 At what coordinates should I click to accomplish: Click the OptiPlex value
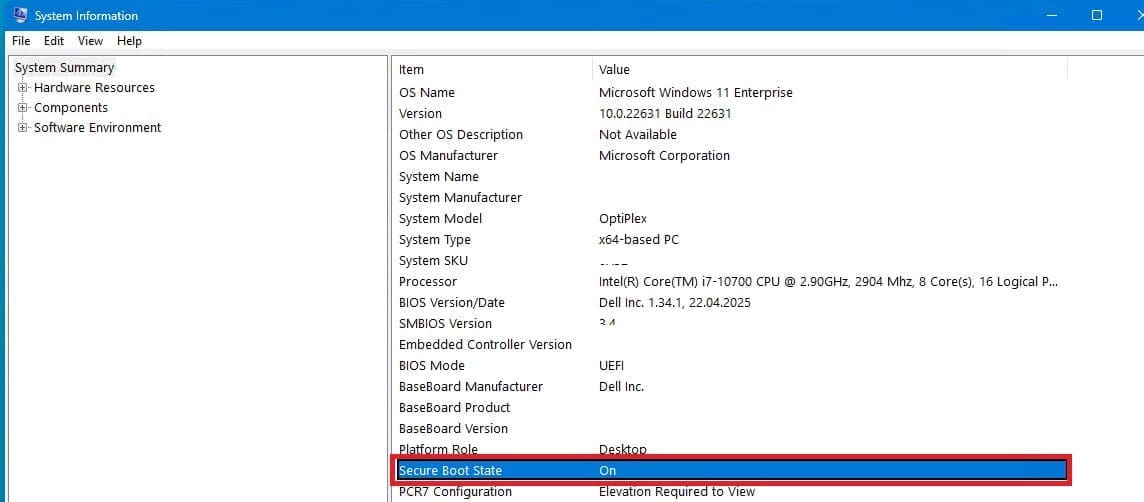[x=622, y=219]
